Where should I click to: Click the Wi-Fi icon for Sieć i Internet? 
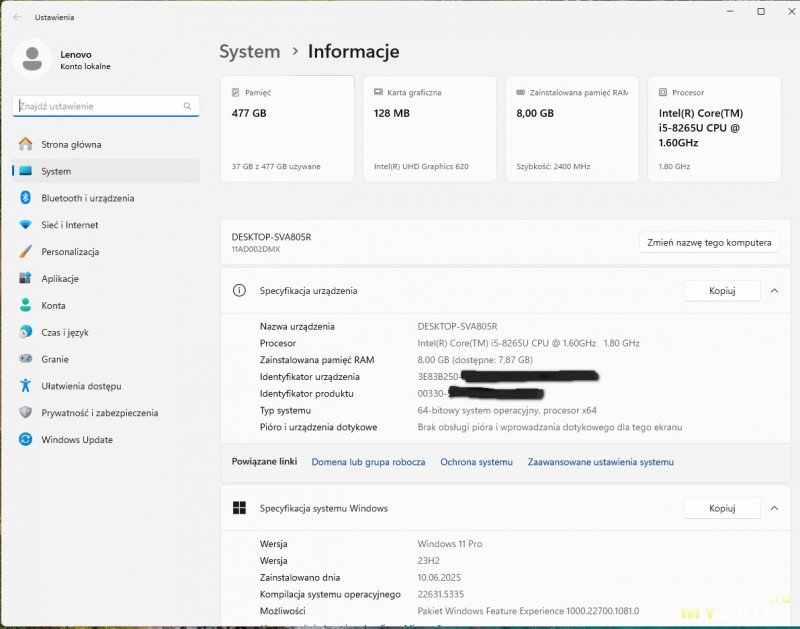pos(26,225)
